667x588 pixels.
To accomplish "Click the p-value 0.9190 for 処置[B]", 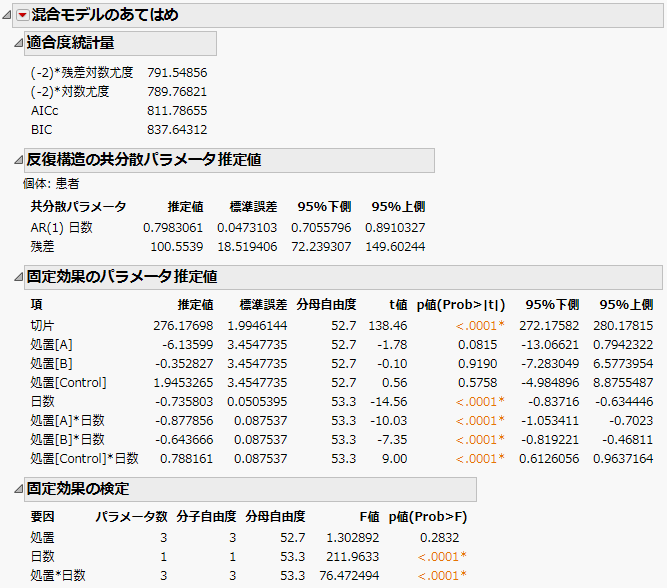I will tap(477, 364).
